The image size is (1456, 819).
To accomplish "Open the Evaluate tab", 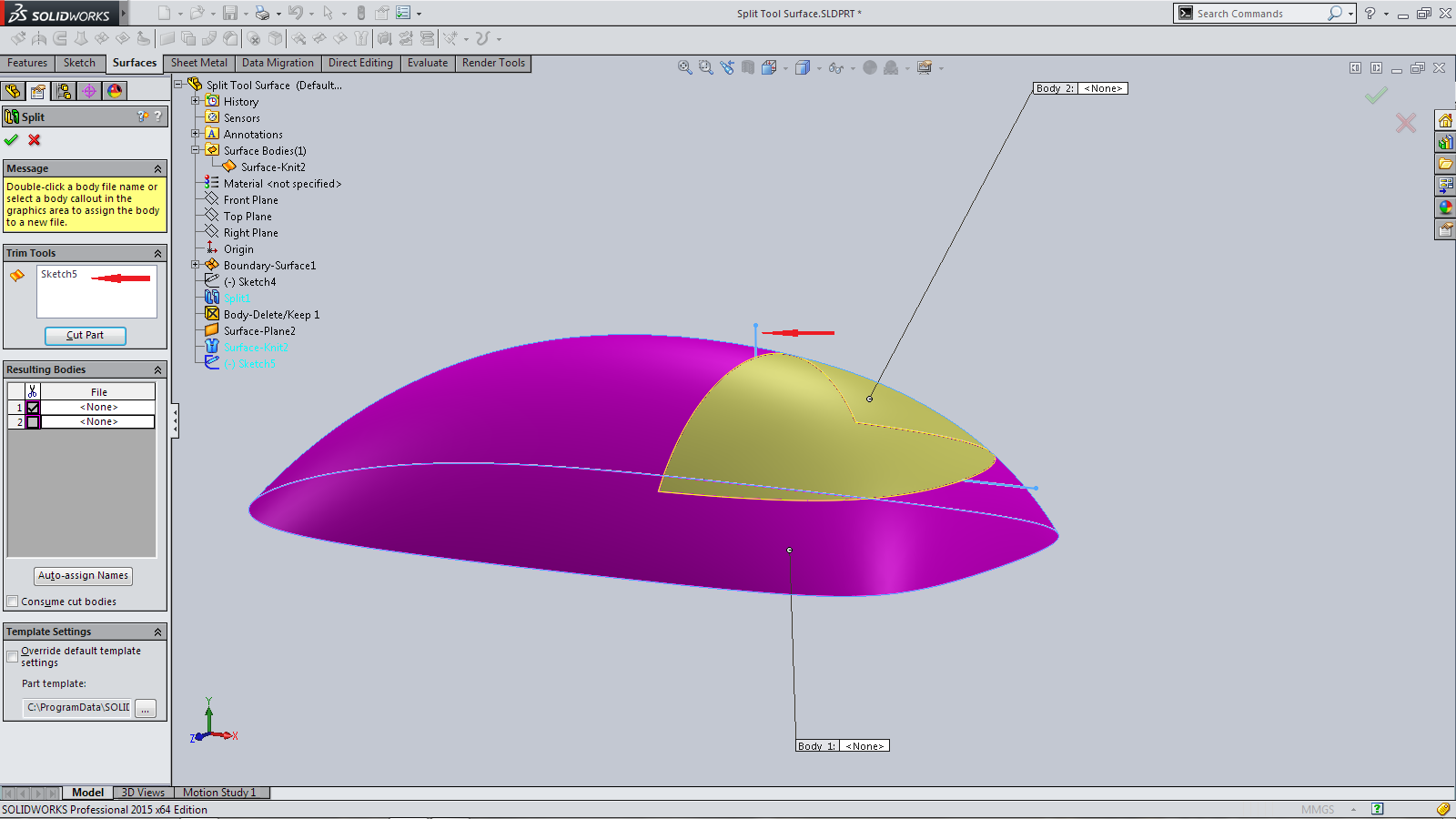I will click(427, 63).
